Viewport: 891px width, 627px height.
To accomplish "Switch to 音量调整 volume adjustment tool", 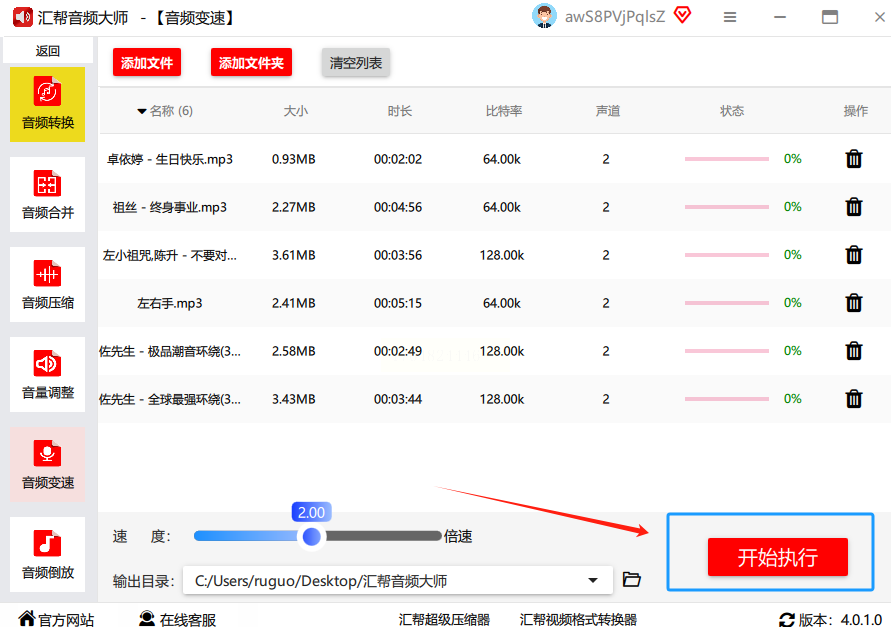I will point(47,375).
